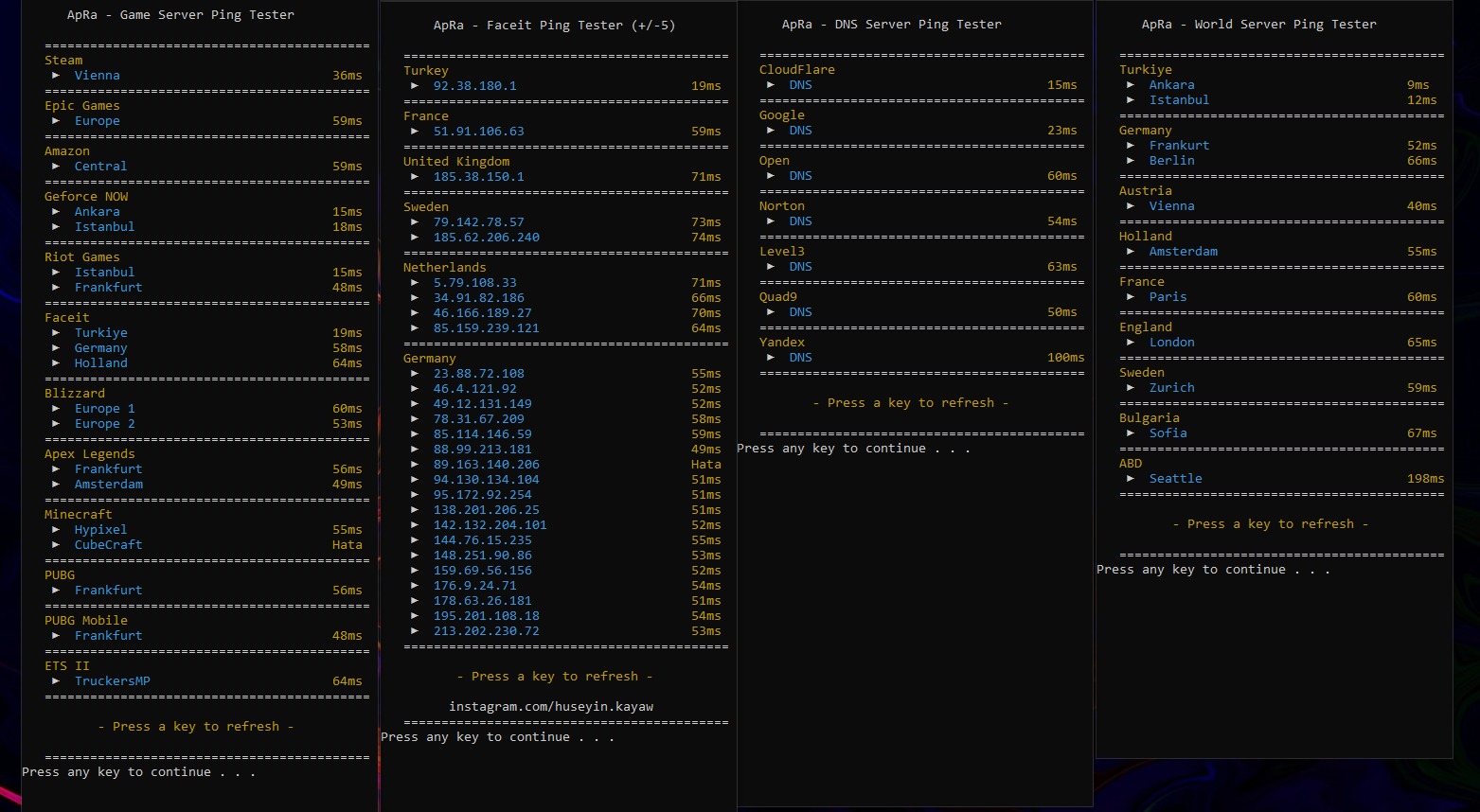The image size is (1480, 812).
Task: Click TruckersMP under ETS II
Action: tap(113, 681)
